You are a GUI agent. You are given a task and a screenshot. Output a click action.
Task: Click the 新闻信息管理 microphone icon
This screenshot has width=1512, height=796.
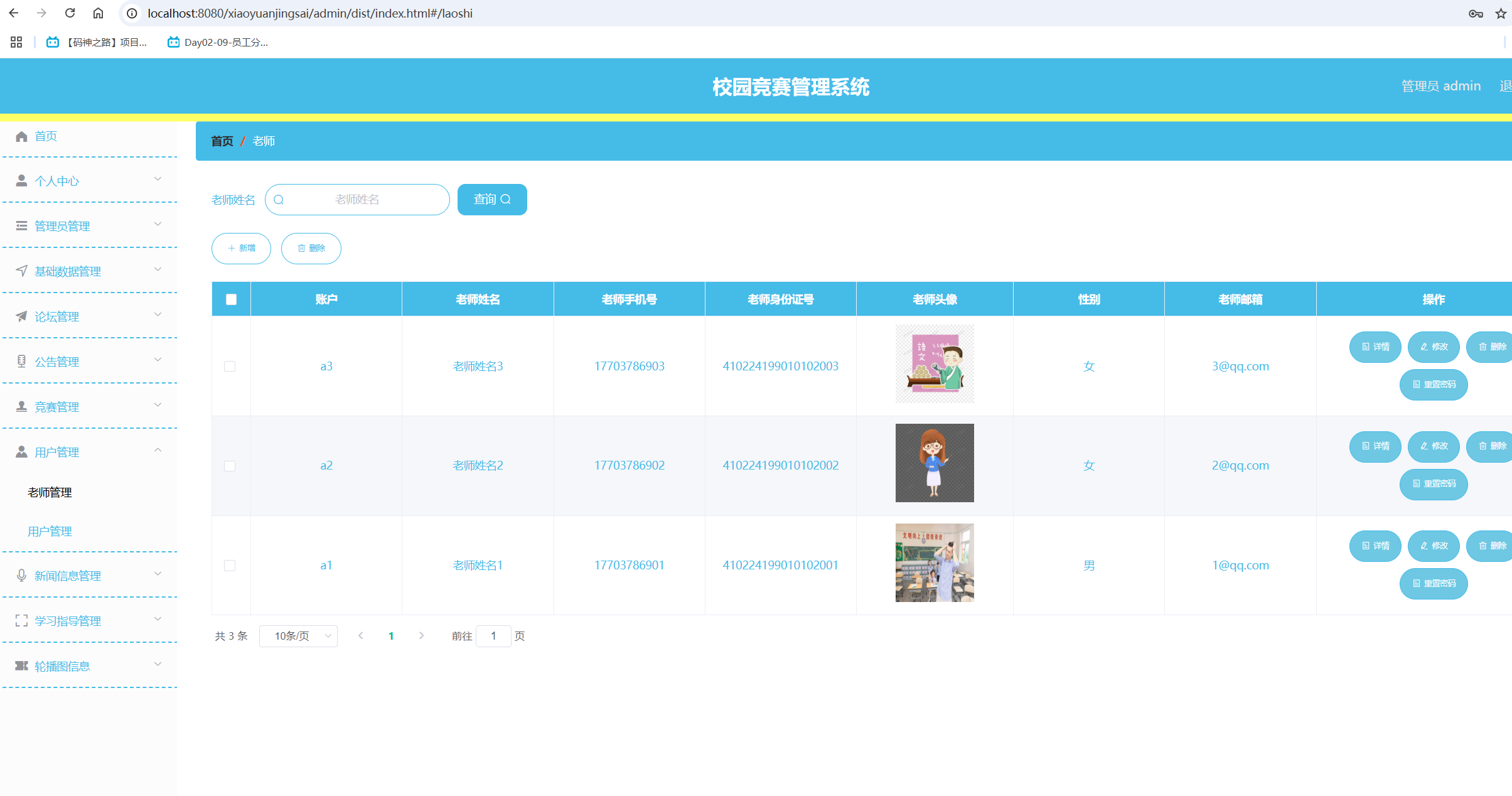click(x=21, y=575)
